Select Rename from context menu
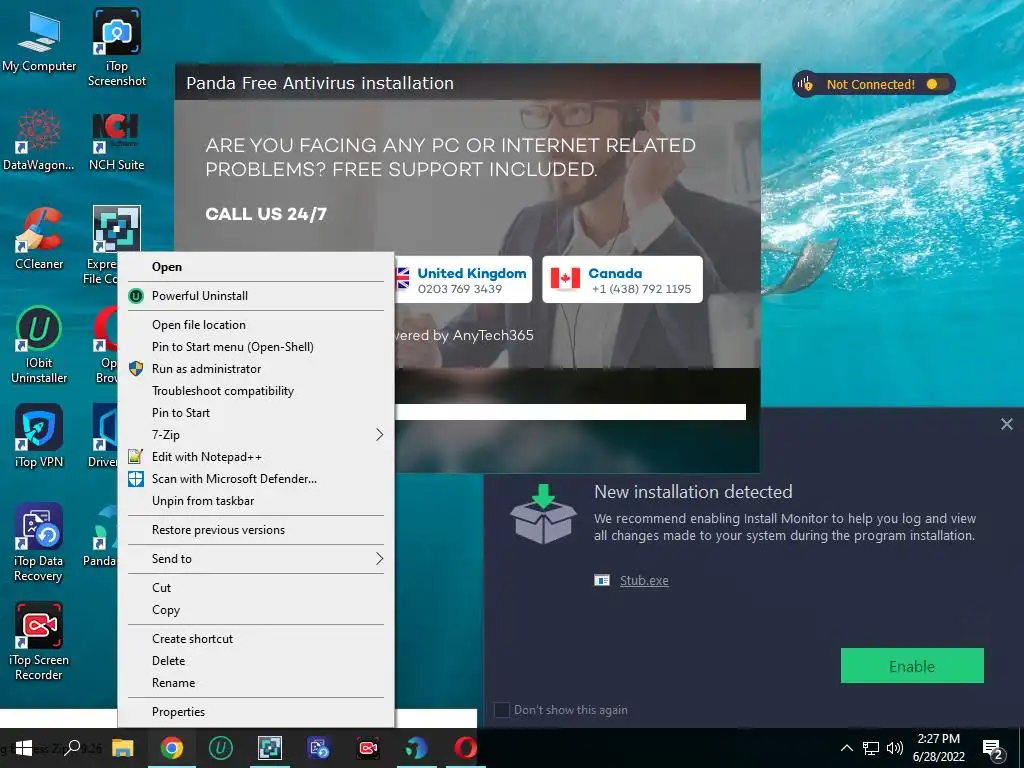The image size is (1024, 768). [x=255, y=683]
